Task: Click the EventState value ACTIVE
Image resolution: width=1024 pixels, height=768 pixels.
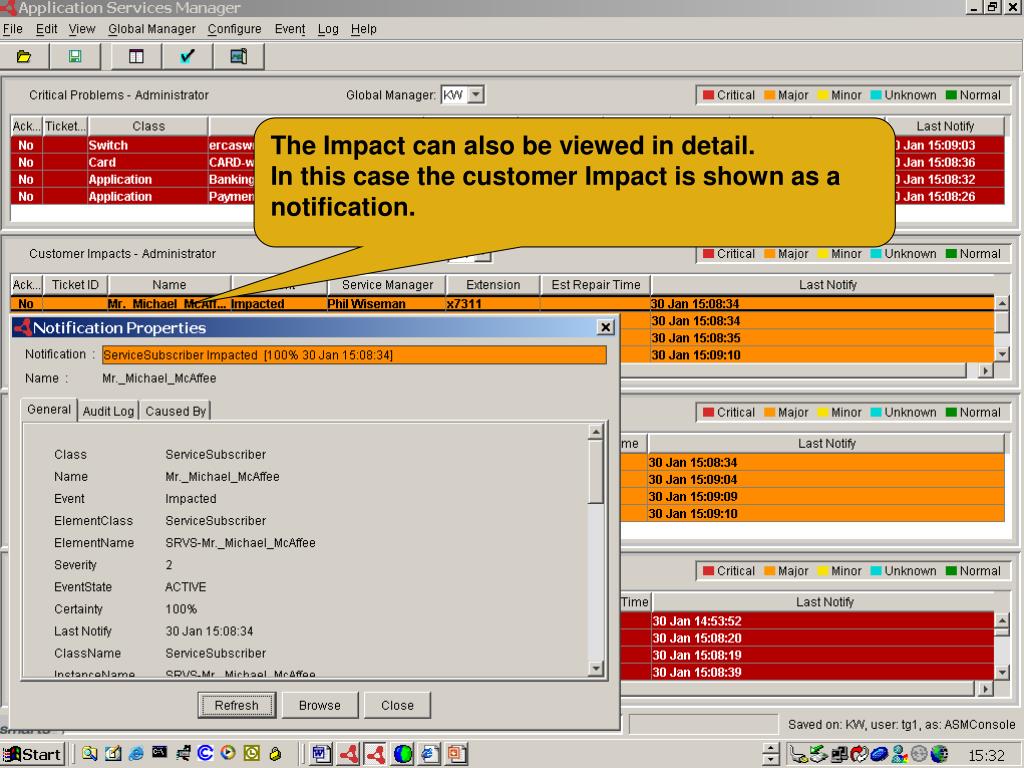Action: pos(185,587)
